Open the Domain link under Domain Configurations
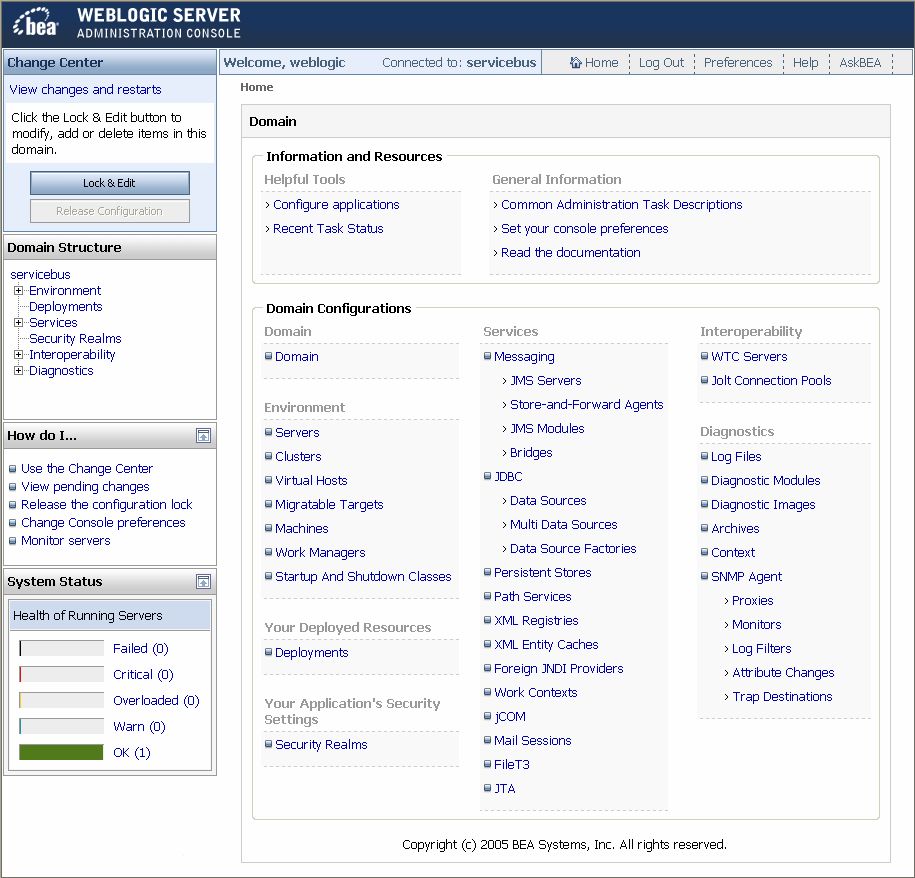The width and height of the screenshot is (915, 878). point(296,356)
